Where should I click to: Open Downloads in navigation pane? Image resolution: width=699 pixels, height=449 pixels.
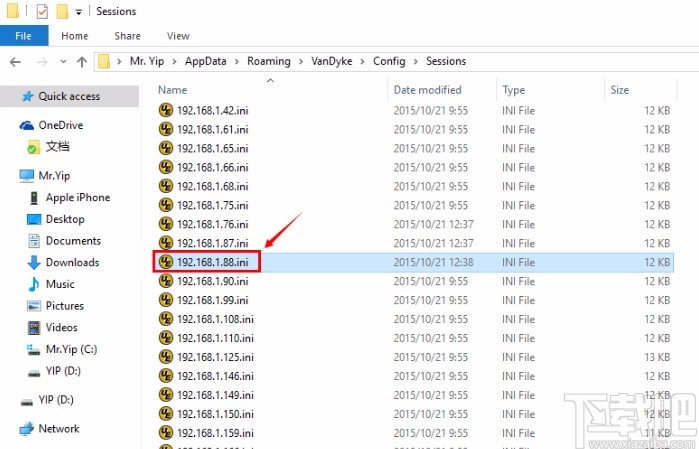pyautogui.click(x=72, y=262)
